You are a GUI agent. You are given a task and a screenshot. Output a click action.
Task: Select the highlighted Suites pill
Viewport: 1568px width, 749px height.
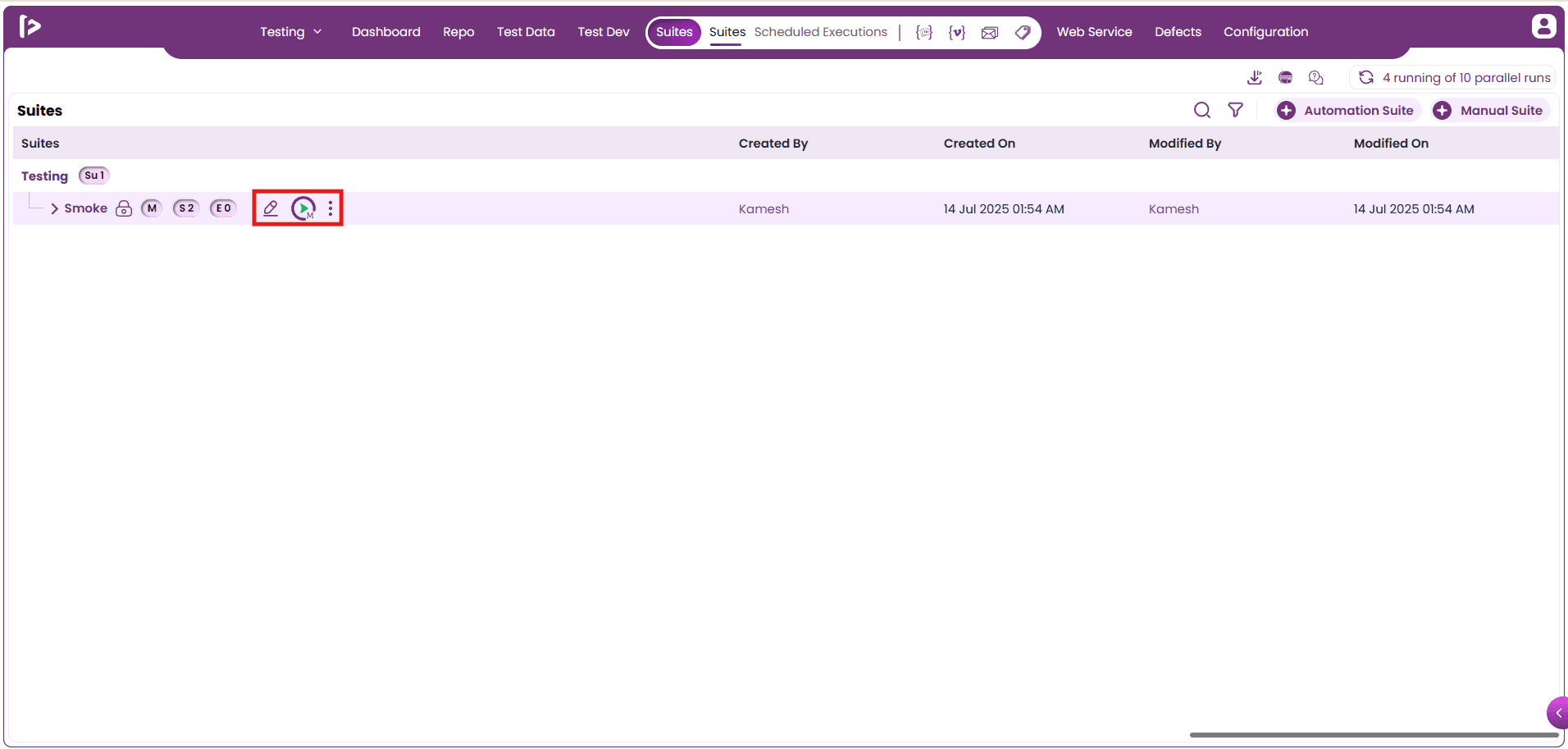pos(674,32)
